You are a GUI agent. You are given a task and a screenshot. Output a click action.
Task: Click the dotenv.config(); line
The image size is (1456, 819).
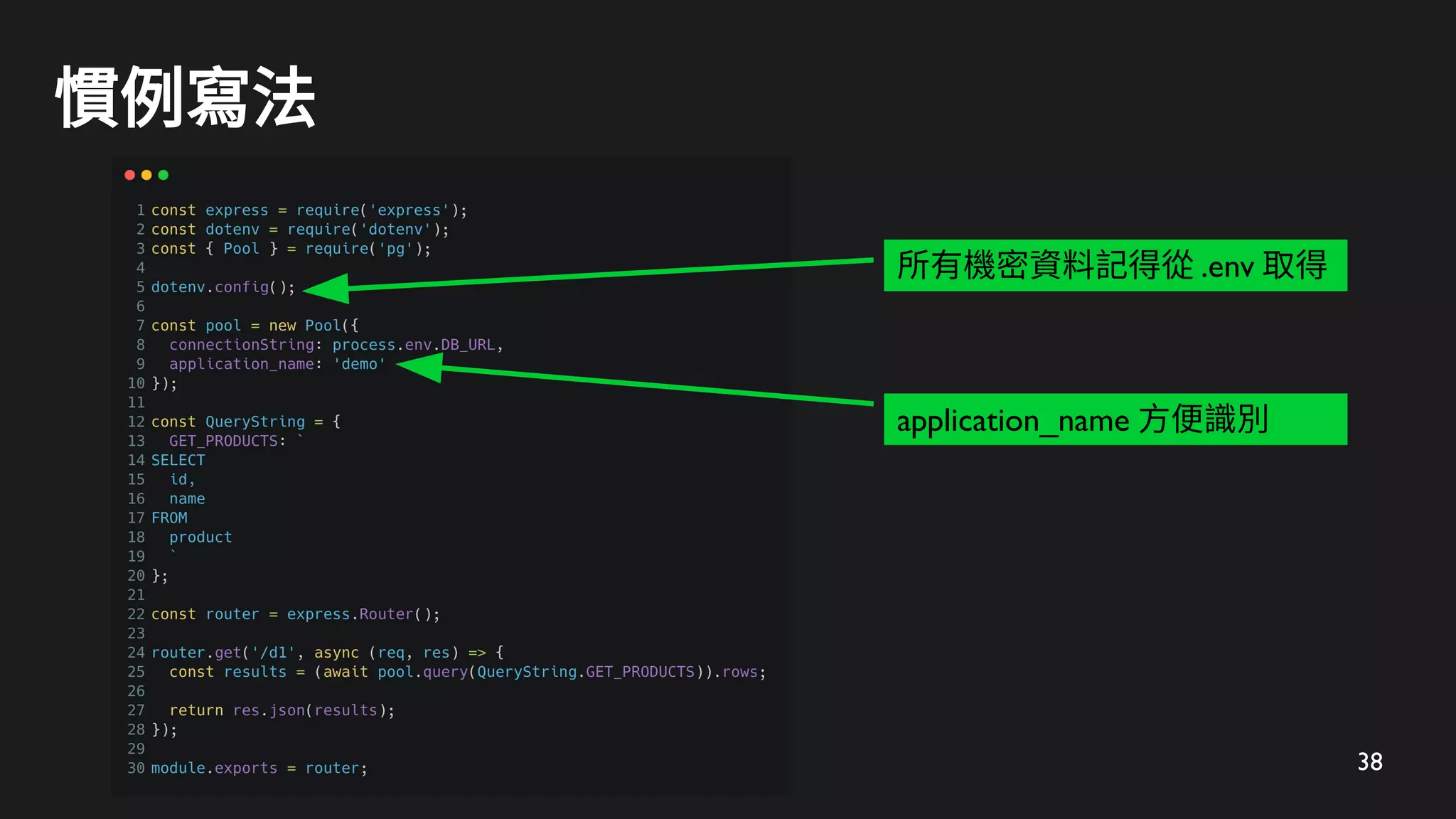[223, 287]
